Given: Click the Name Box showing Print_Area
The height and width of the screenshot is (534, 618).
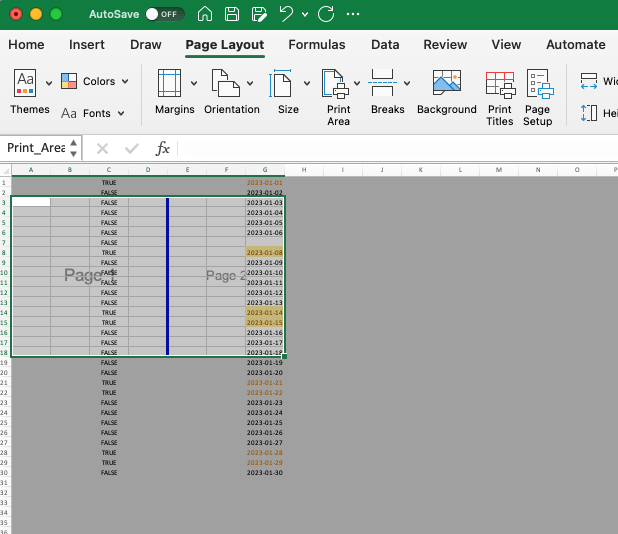Looking at the screenshot, I should (x=36, y=148).
